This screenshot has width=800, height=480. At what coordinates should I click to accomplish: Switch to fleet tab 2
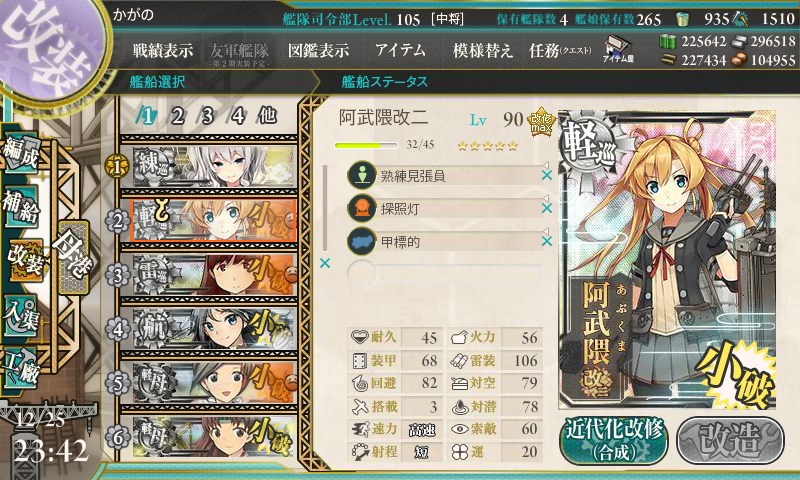178,116
